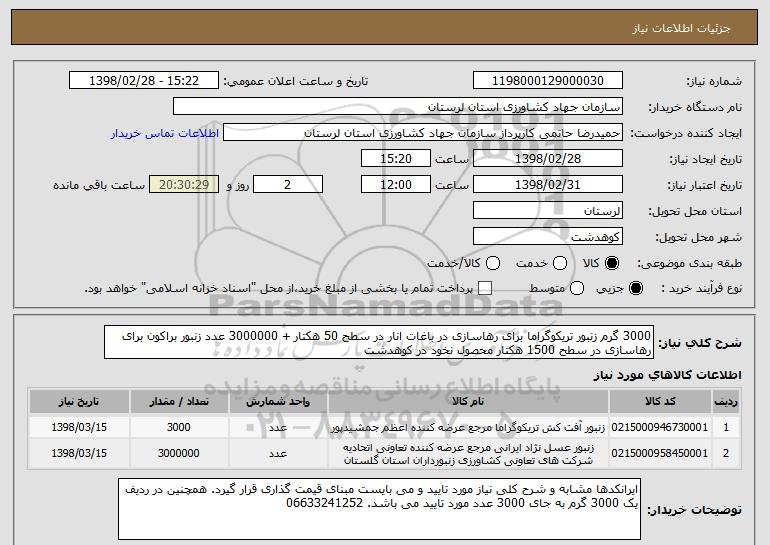
Task: Select the کالا/خدمت radio button
Action: point(493,263)
